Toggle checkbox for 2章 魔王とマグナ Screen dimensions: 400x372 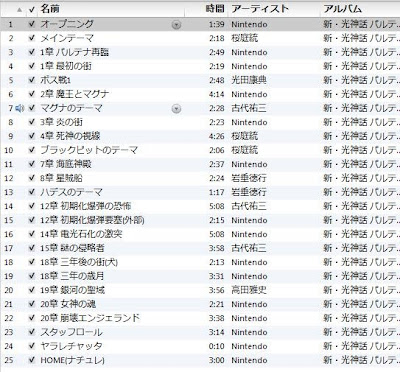[x=32, y=94]
